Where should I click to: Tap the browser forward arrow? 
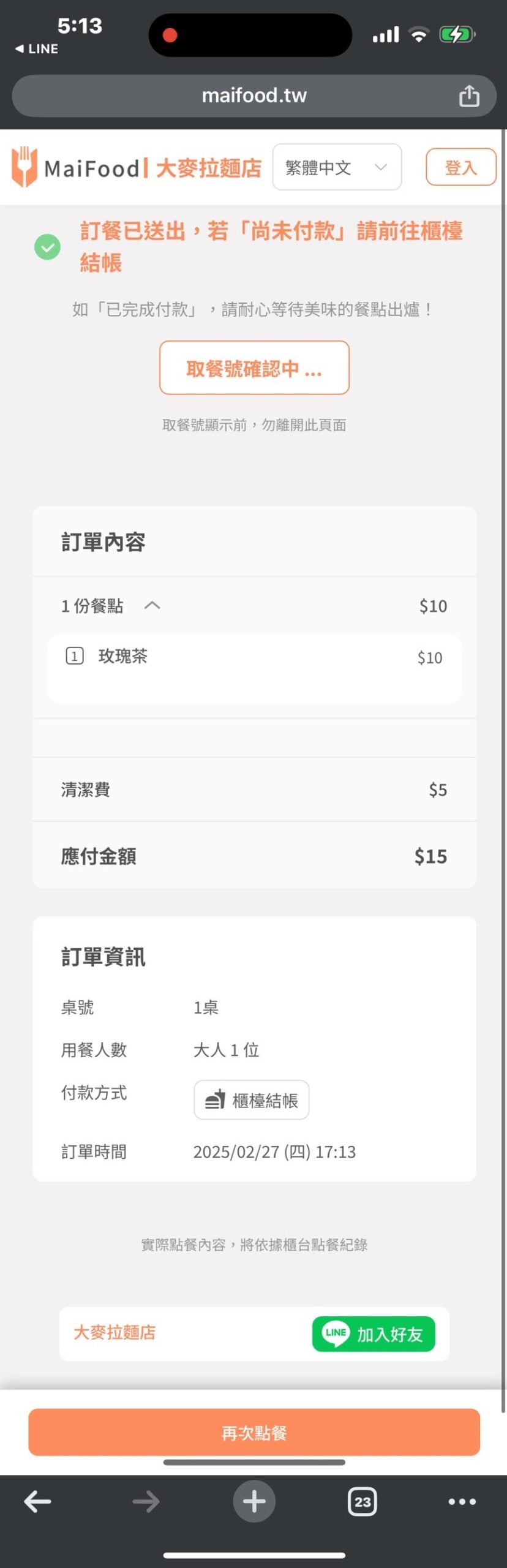(146, 1501)
